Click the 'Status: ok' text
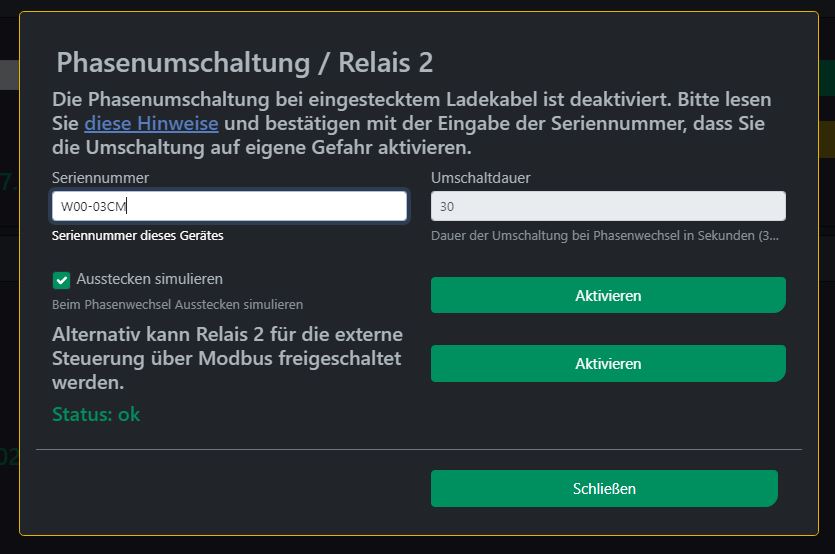835x554 pixels. (x=96, y=414)
